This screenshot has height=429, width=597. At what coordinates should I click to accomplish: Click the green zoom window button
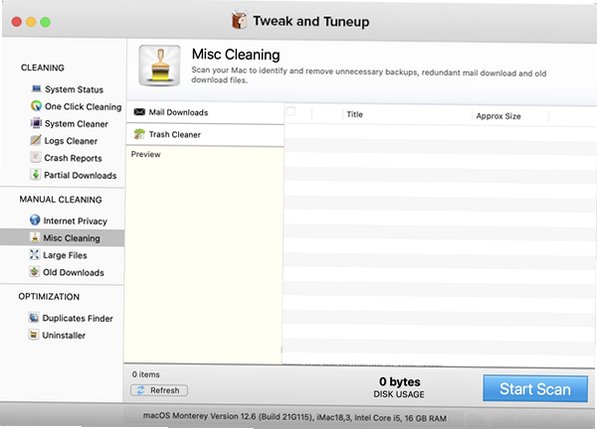point(45,22)
